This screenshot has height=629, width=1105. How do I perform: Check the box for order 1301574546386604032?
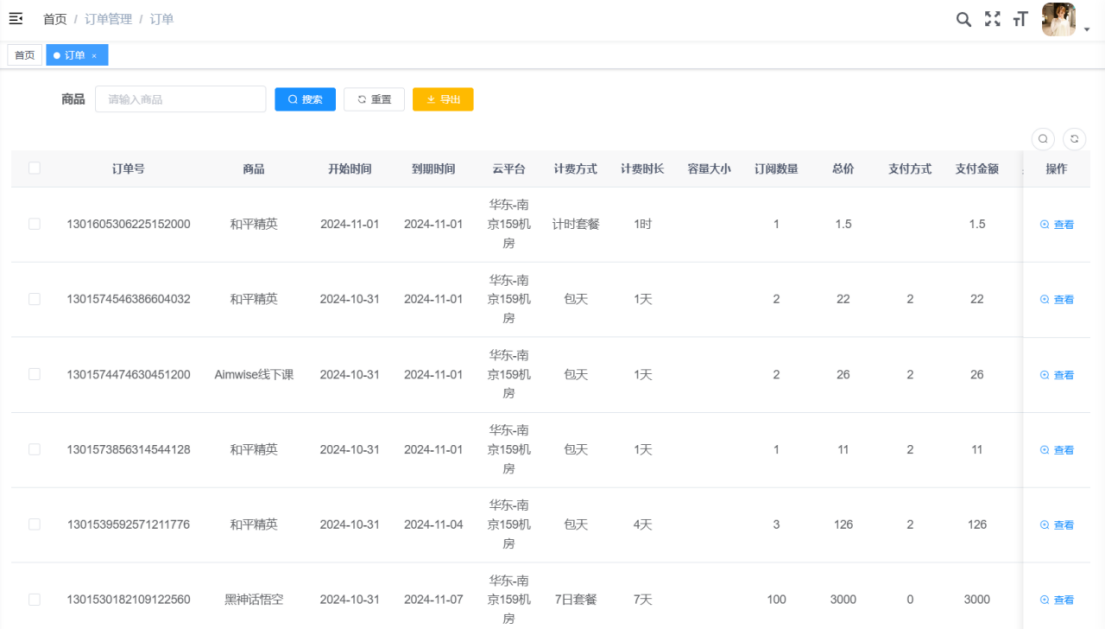34,299
